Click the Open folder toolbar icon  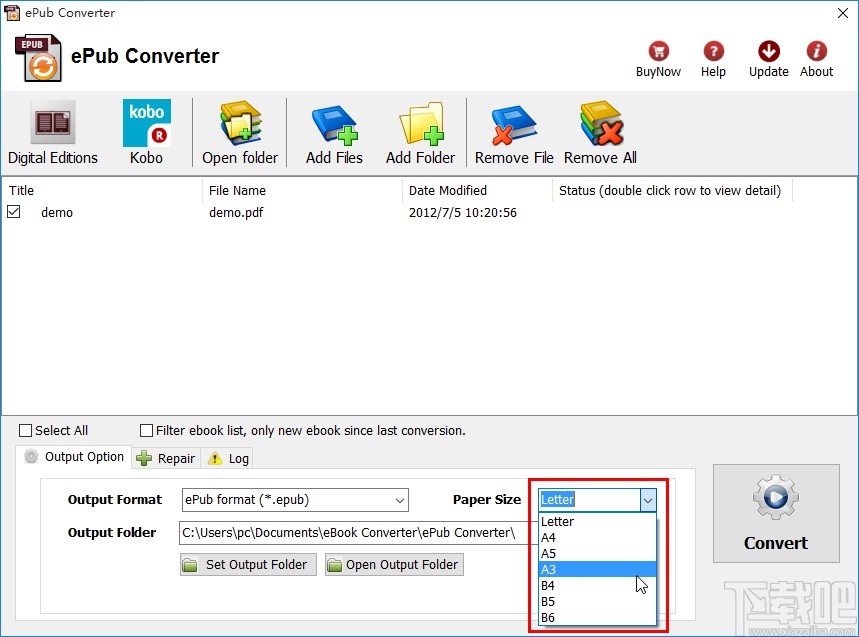point(240,133)
